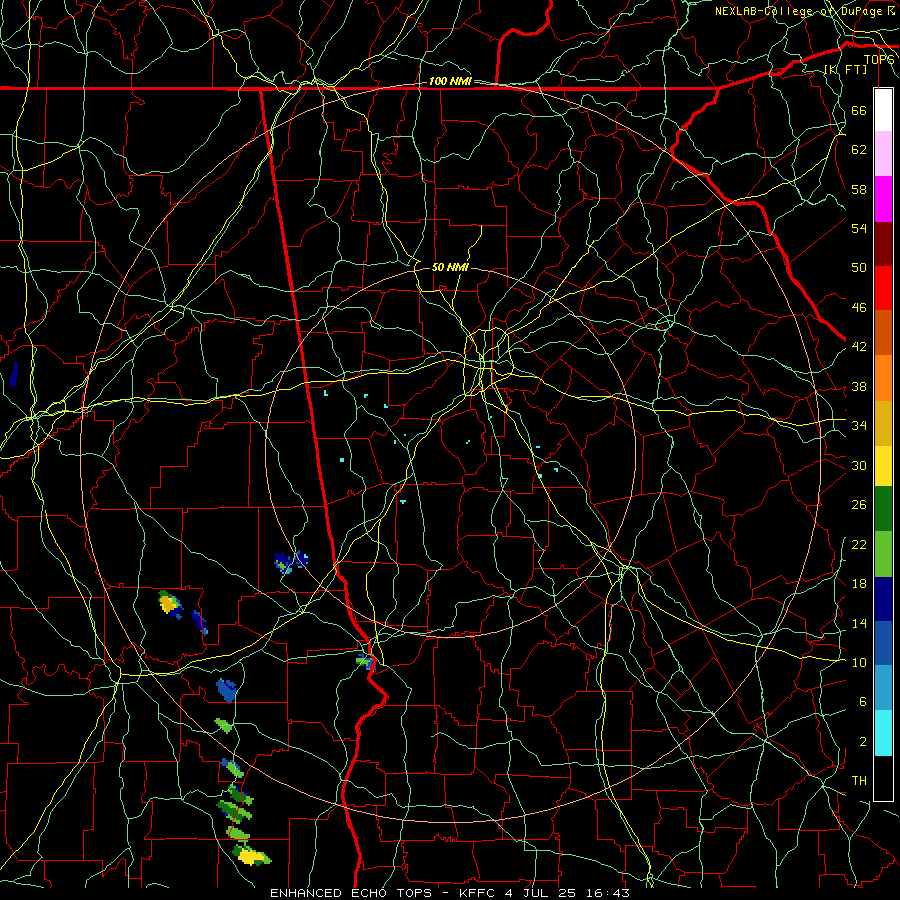
Task: Click the magenta legend swatch near 58
Action: (883, 199)
